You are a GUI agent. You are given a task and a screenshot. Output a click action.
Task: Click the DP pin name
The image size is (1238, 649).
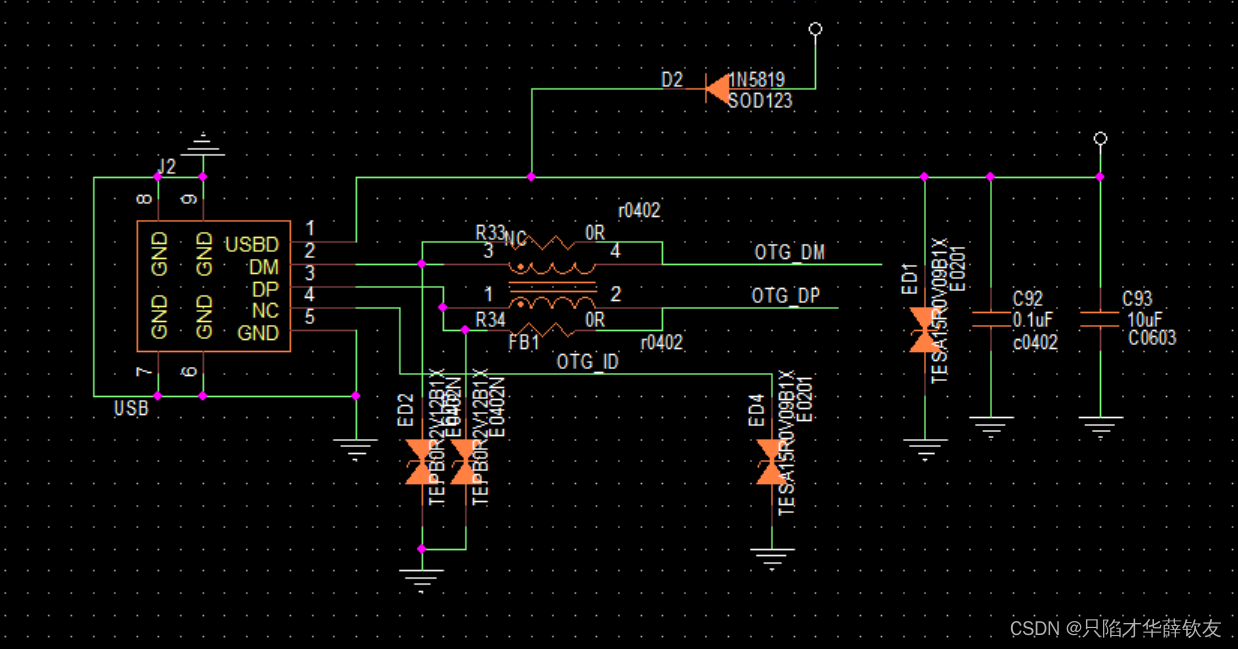coord(265,288)
